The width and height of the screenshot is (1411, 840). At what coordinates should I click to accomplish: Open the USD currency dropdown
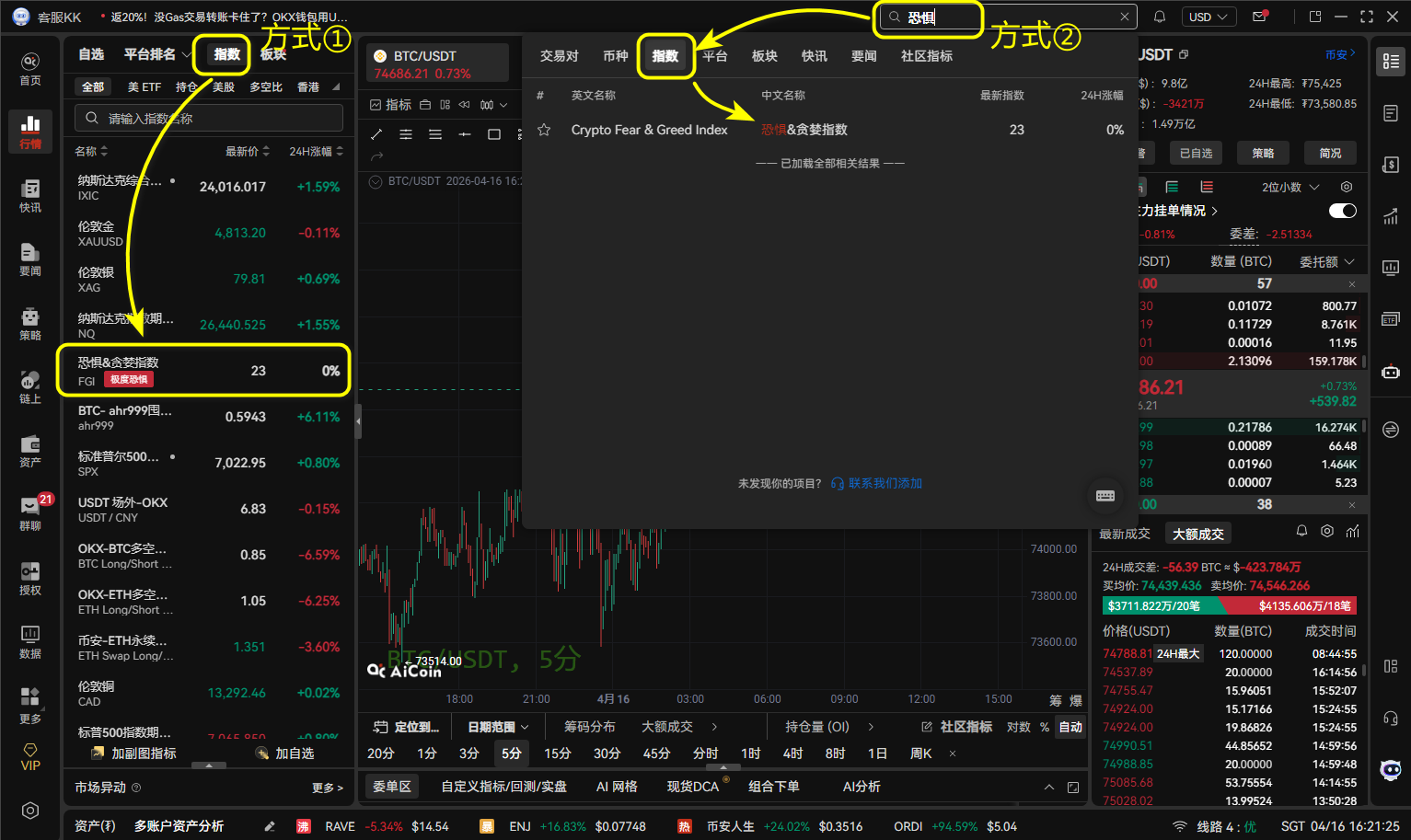pyautogui.click(x=1209, y=16)
